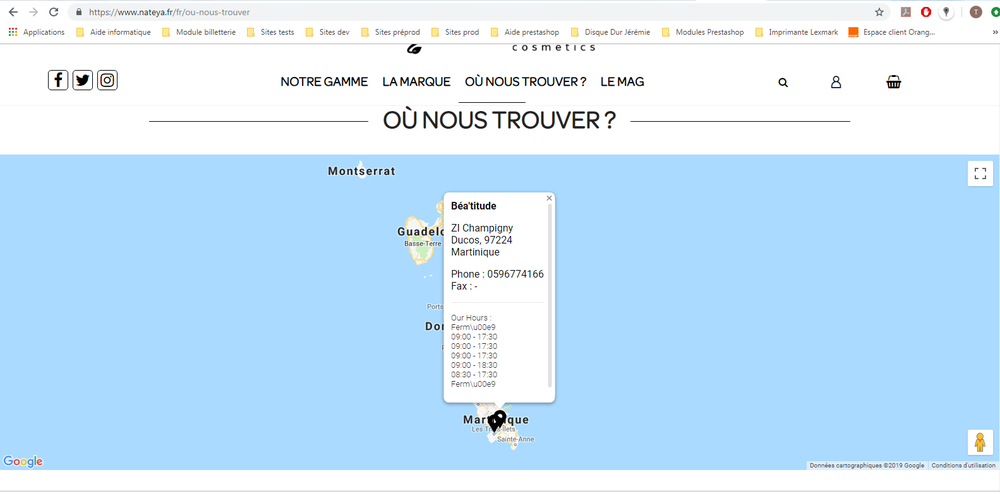Open OÙ NOUS TROUVER ? menu item
1000x494 pixels.
coord(526,82)
